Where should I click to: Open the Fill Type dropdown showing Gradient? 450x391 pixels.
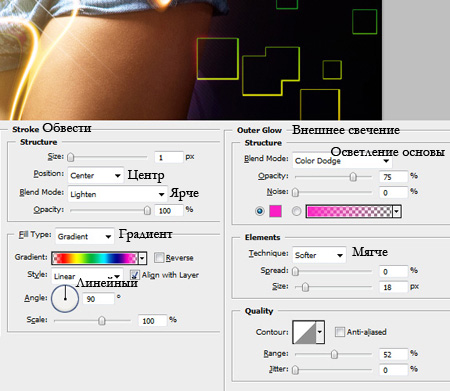pos(85,236)
